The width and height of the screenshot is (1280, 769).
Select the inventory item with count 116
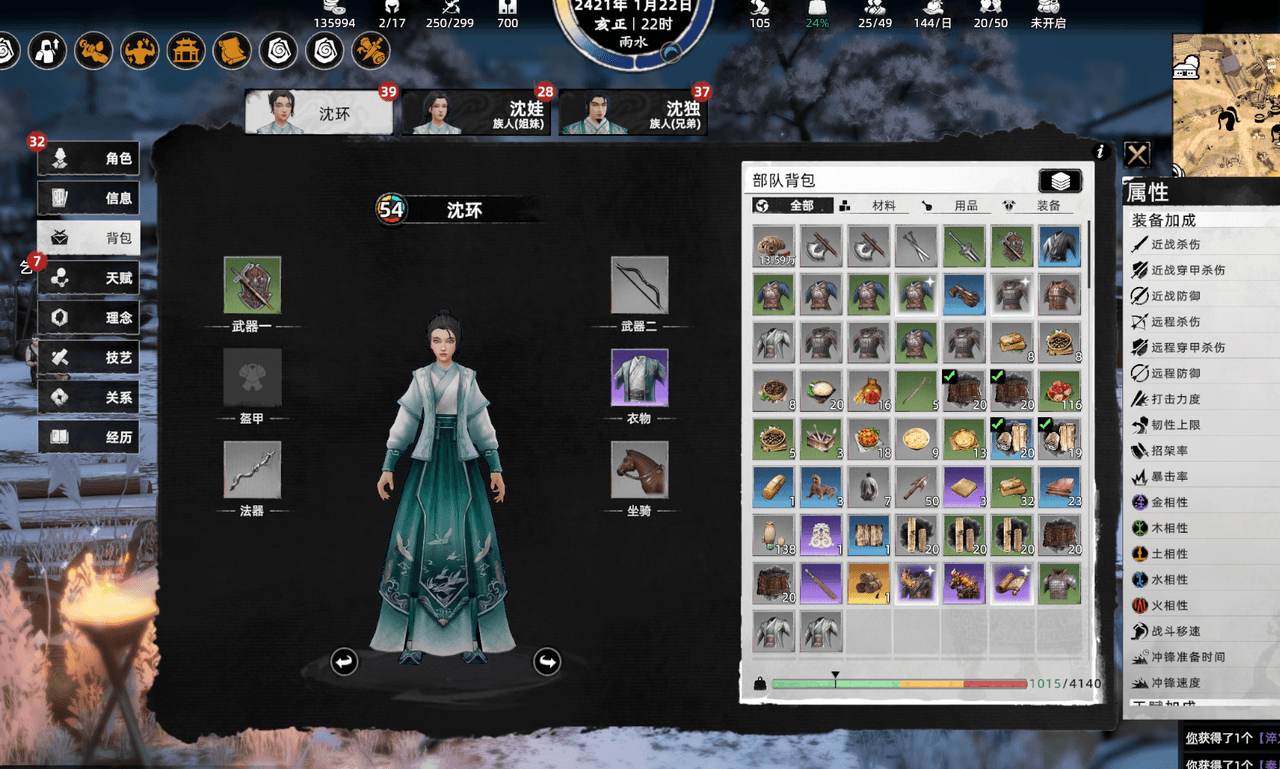pyautogui.click(x=1060, y=390)
